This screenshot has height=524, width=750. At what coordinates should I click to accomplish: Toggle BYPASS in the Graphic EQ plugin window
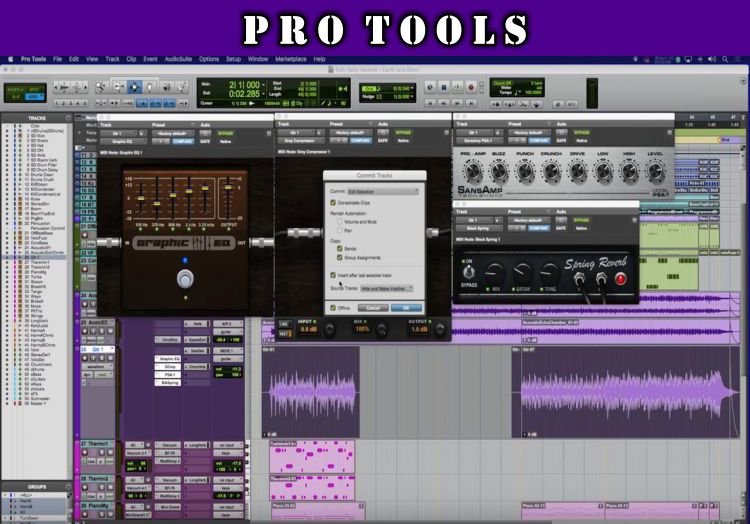(225, 133)
